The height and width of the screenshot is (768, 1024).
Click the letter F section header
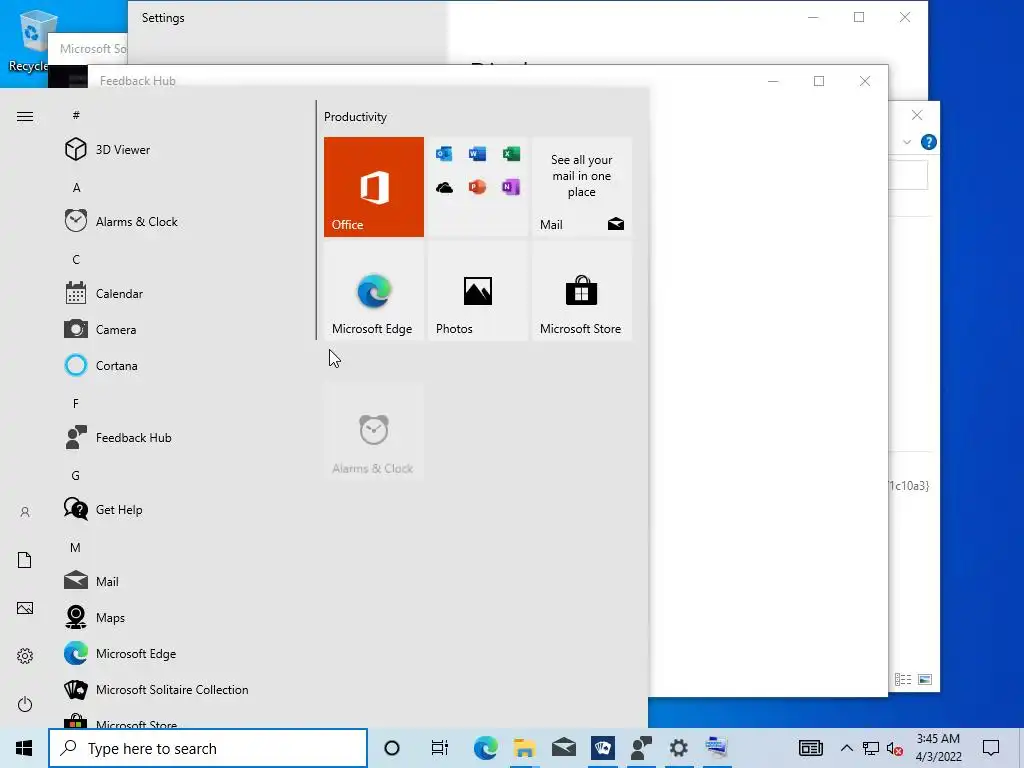point(76,404)
